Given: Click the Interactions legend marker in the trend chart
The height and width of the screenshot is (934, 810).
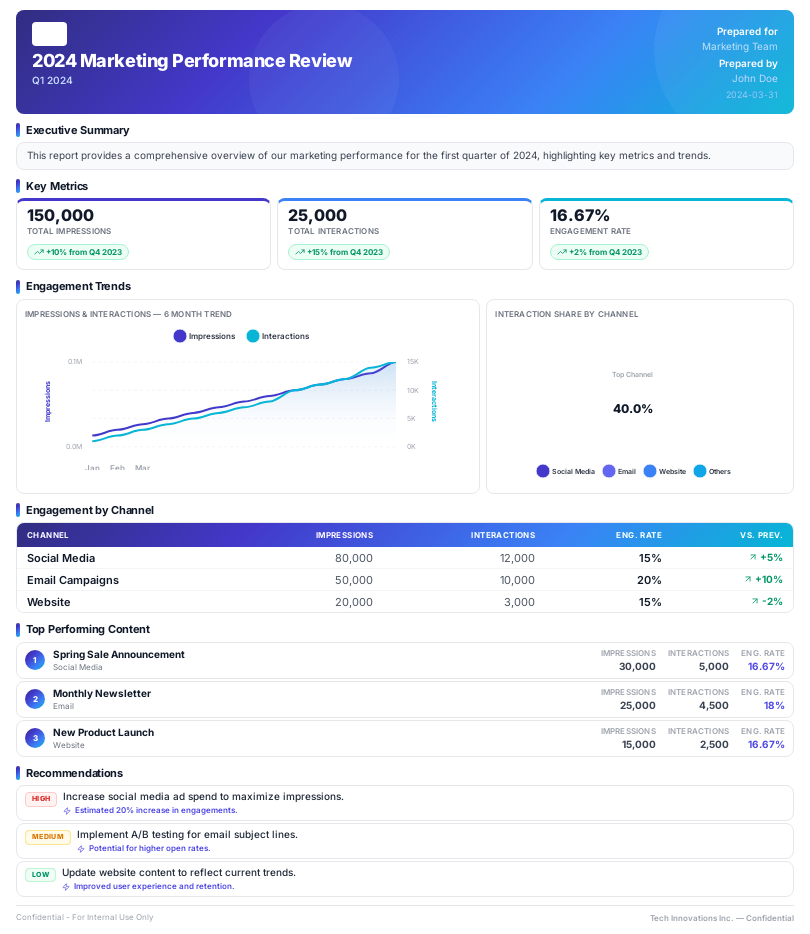Looking at the screenshot, I should (251, 336).
